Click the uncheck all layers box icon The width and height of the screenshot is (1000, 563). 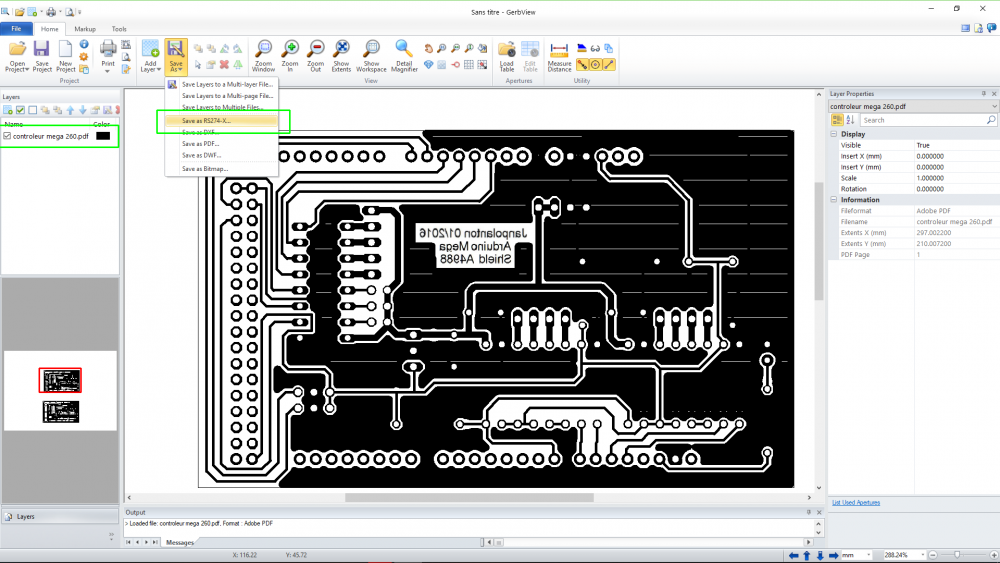33,110
